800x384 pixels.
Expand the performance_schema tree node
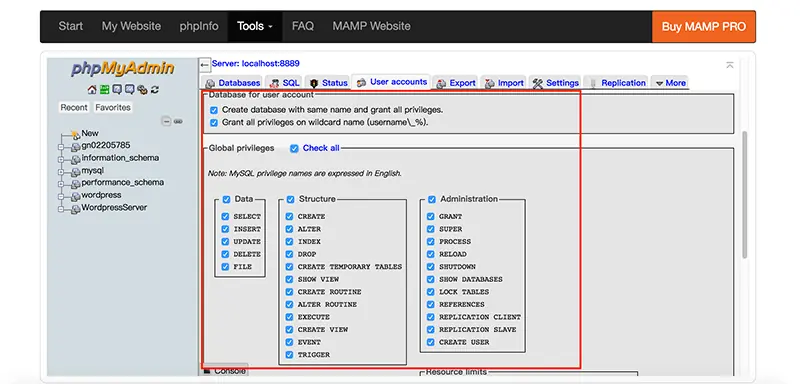tap(61, 185)
